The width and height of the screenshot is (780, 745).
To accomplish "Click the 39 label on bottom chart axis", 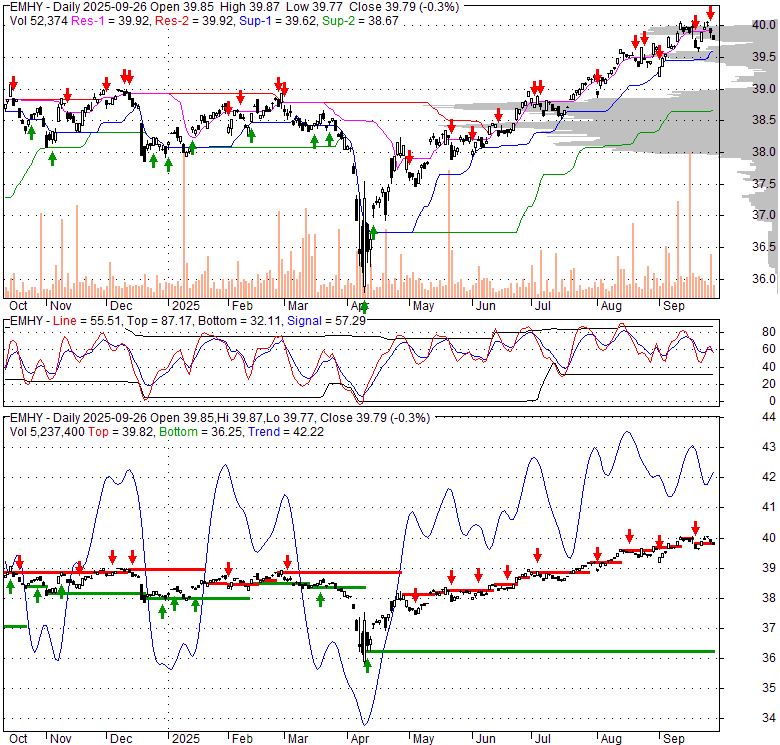I will coord(769,567).
